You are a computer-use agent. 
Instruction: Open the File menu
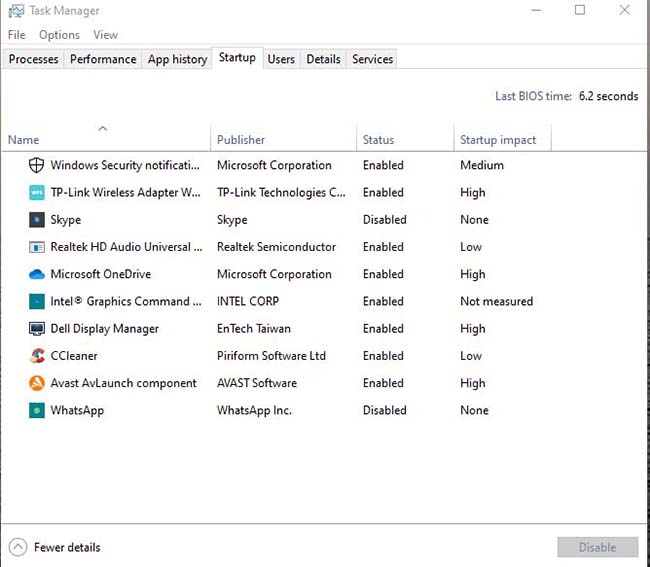coord(17,35)
